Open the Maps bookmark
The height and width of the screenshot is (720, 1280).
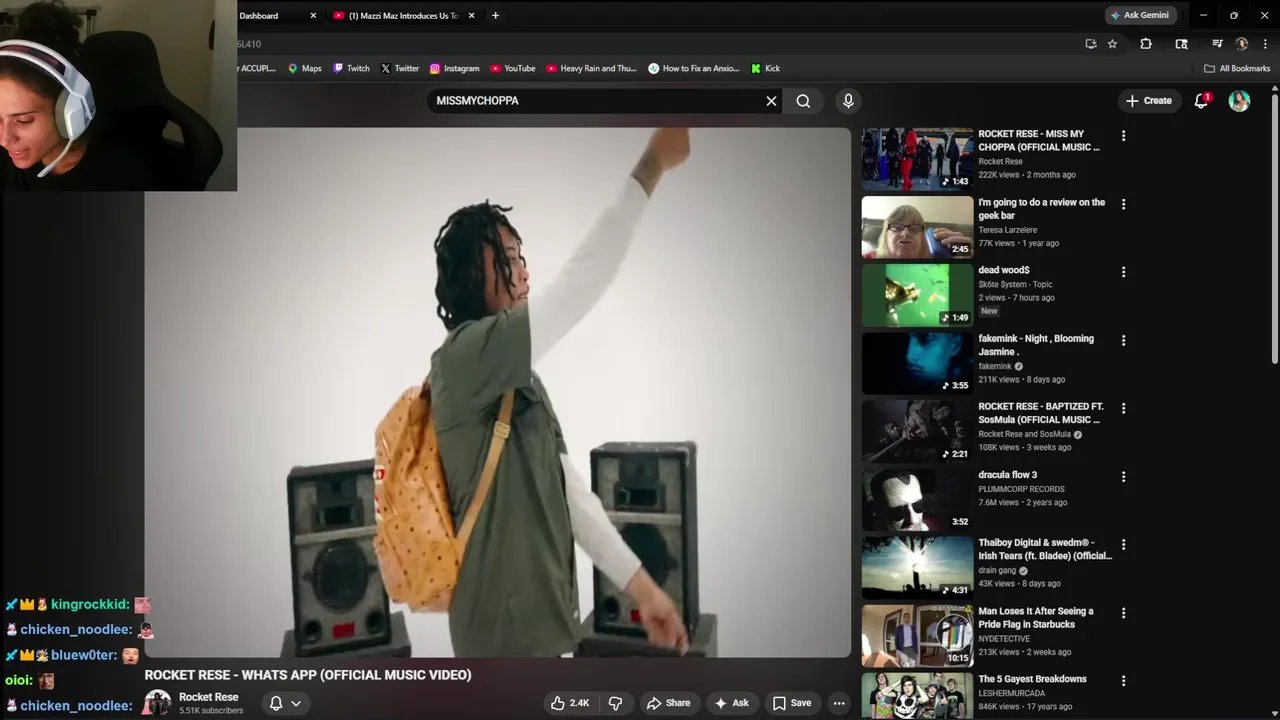[x=305, y=68]
